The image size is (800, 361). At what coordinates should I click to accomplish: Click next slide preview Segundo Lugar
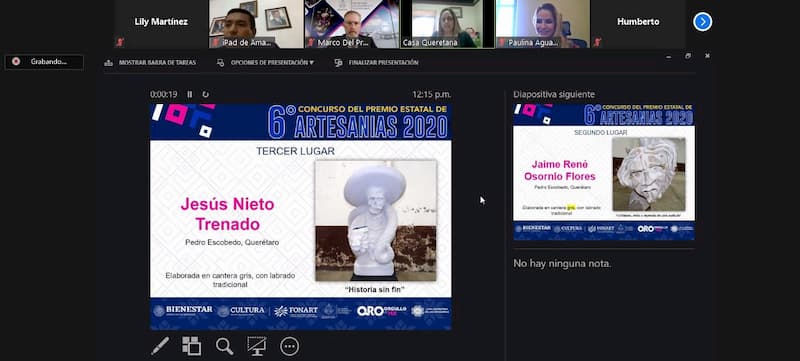click(x=604, y=172)
